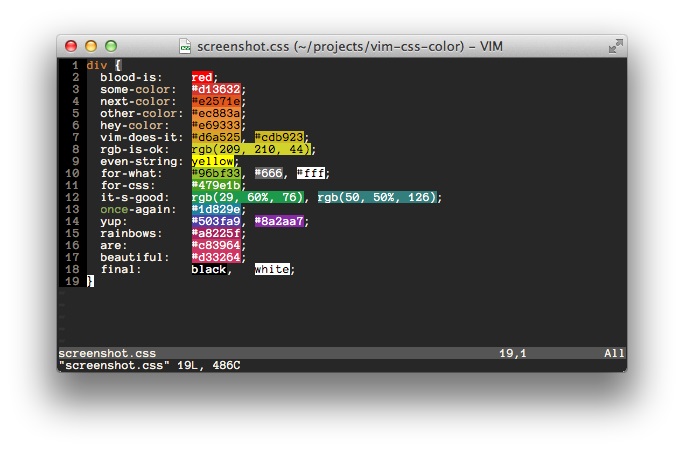Click the 19,1 cursor position indicator

[513, 353]
